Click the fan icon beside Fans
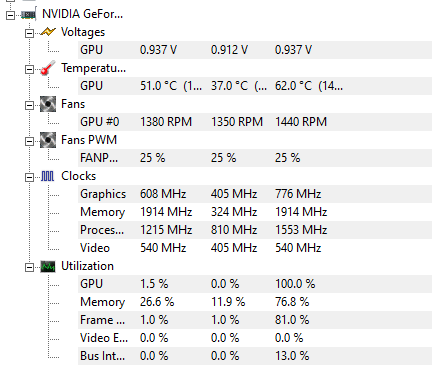The width and height of the screenshot is (432, 373). point(48,104)
